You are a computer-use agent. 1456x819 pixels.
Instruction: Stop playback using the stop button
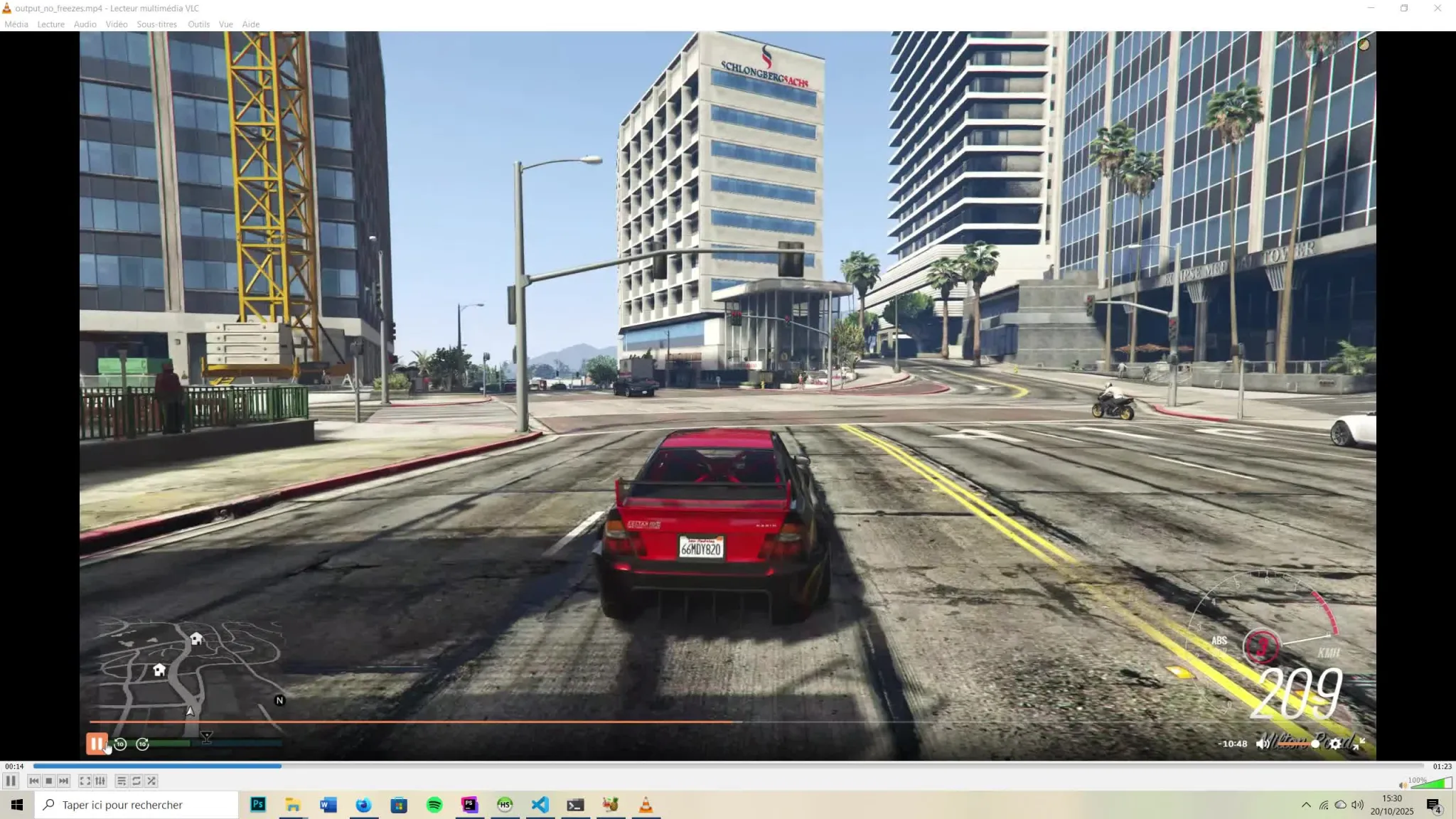[48, 781]
